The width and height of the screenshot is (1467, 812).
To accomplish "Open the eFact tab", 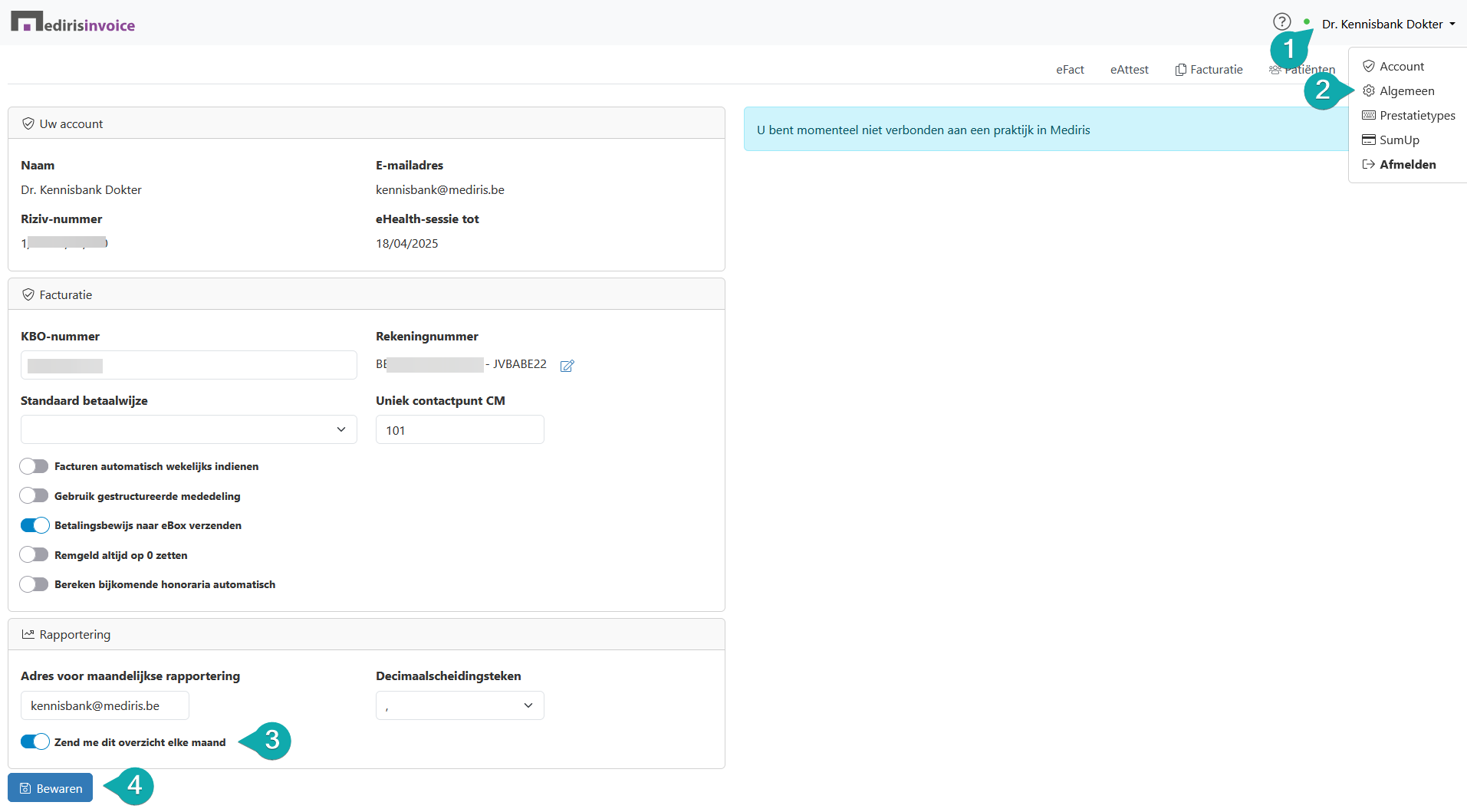I will 1070,70.
